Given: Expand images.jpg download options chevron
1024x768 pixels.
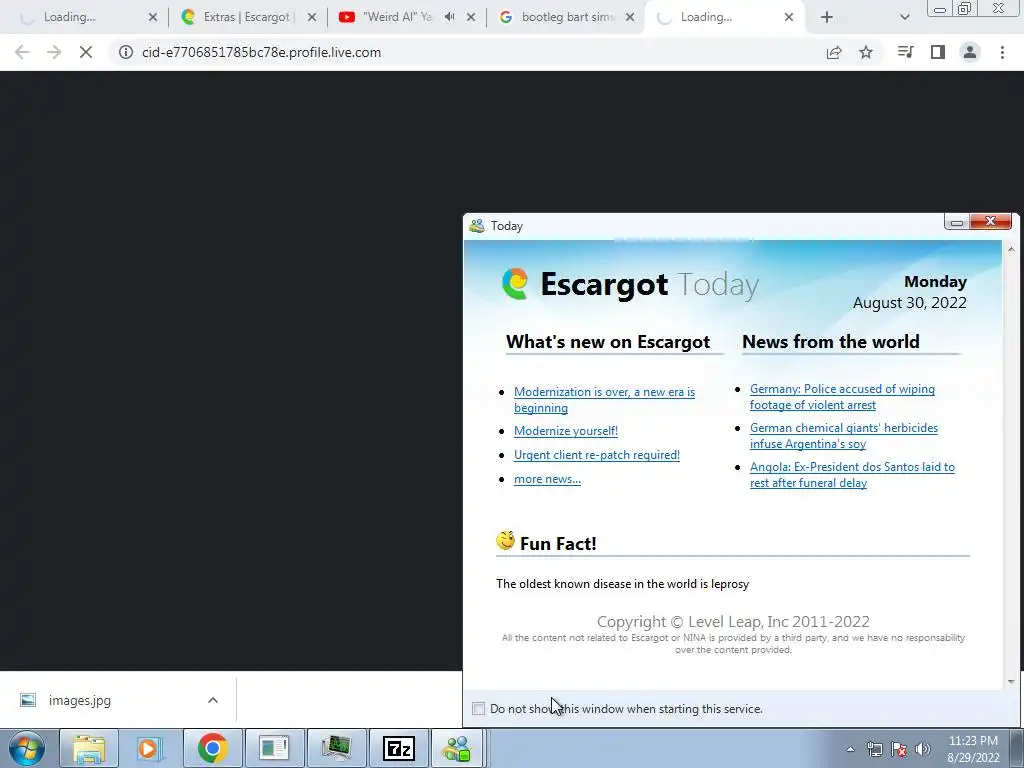Looking at the screenshot, I should pos(213,700).
